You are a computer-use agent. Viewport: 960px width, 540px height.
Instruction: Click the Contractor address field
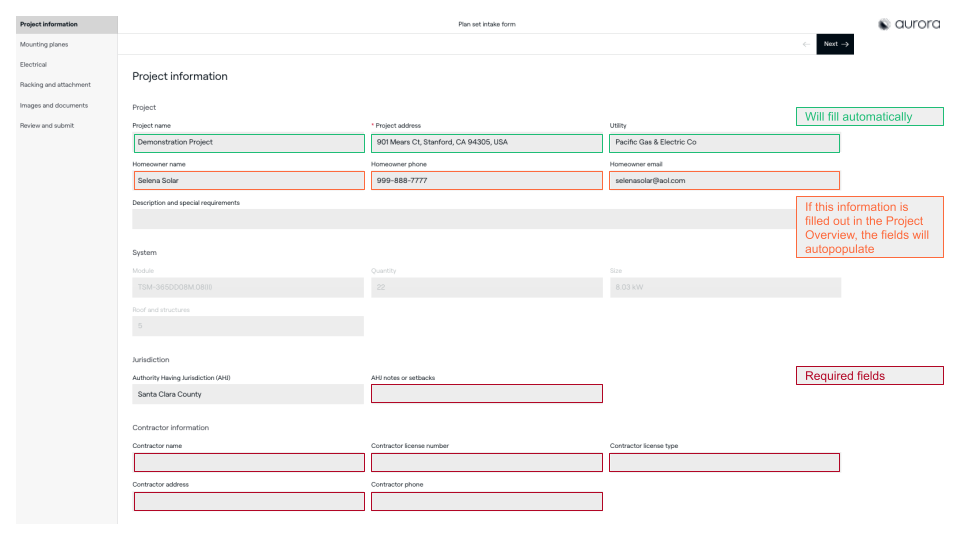(x=248, y=501)
